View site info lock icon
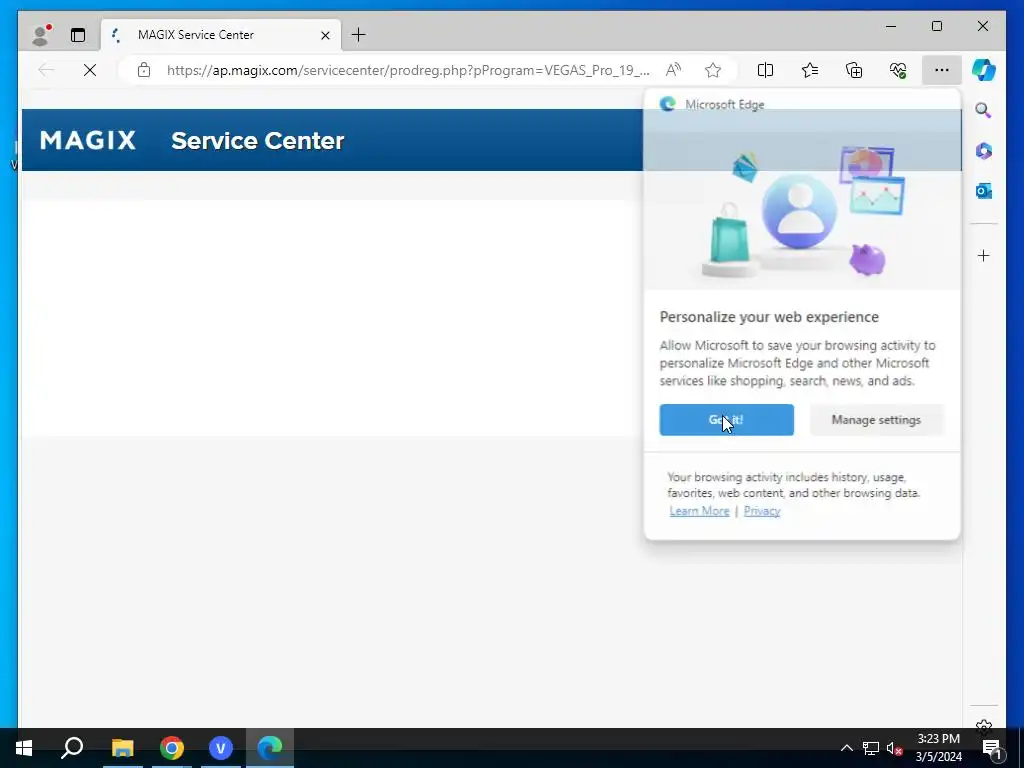The image size is (1024, 768). [x=144, y=70]
